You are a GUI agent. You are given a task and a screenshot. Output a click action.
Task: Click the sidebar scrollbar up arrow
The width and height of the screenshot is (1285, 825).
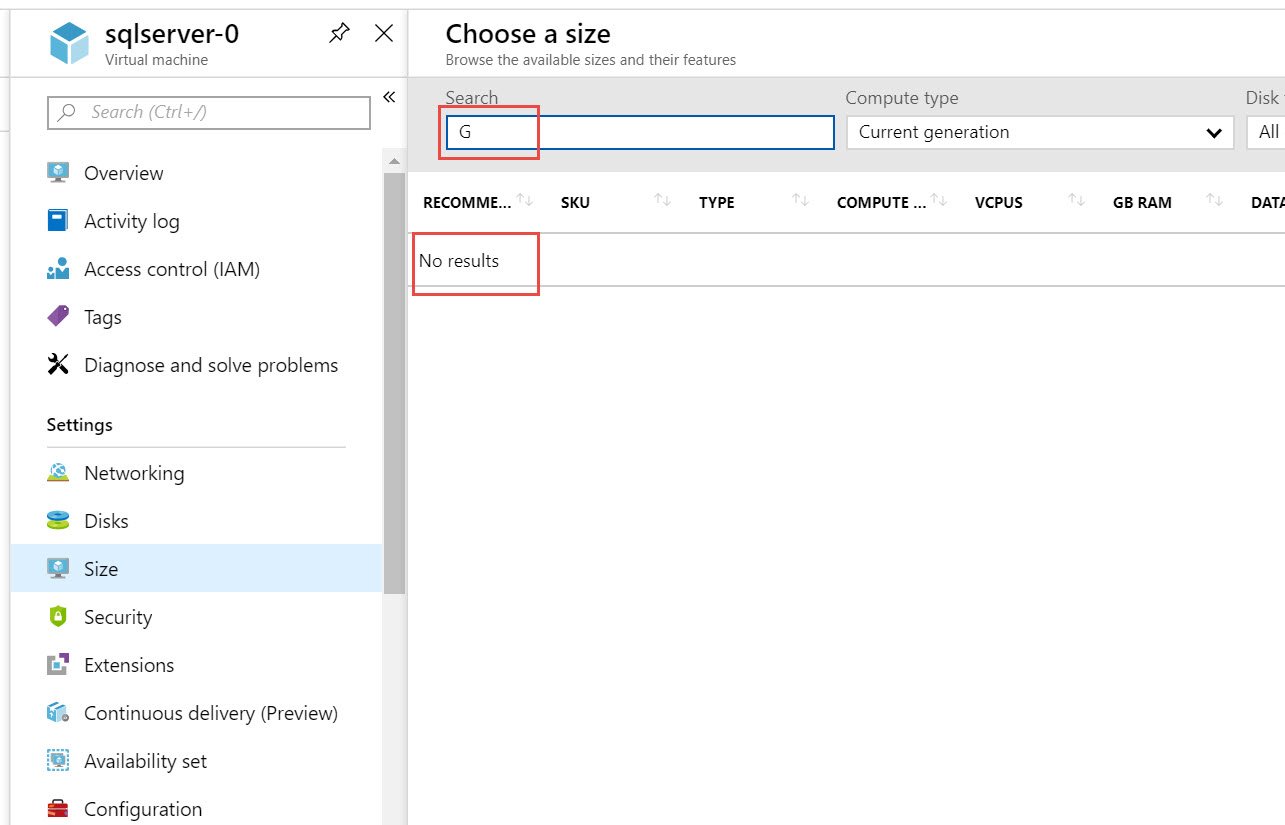coord(394,161)
